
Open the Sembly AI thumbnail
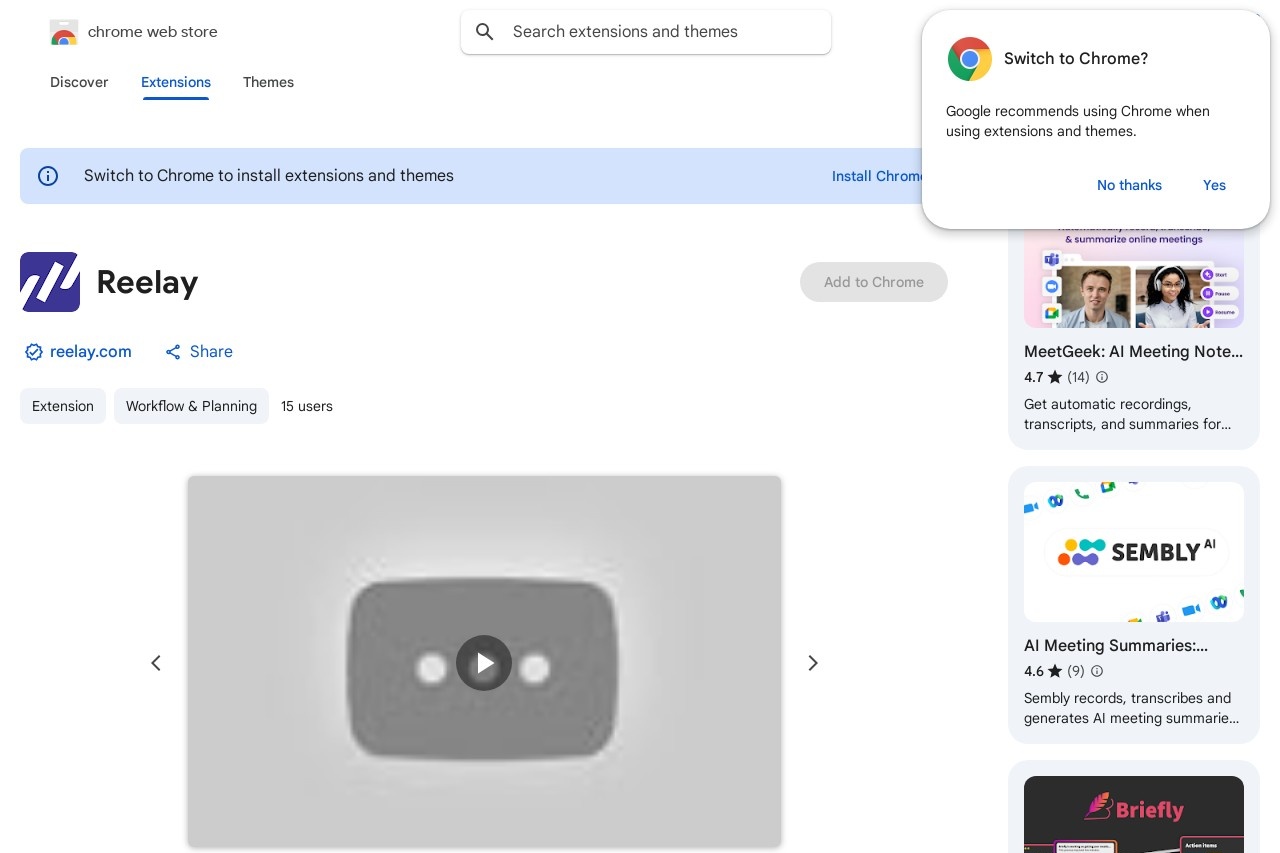tap(1134, 552)
